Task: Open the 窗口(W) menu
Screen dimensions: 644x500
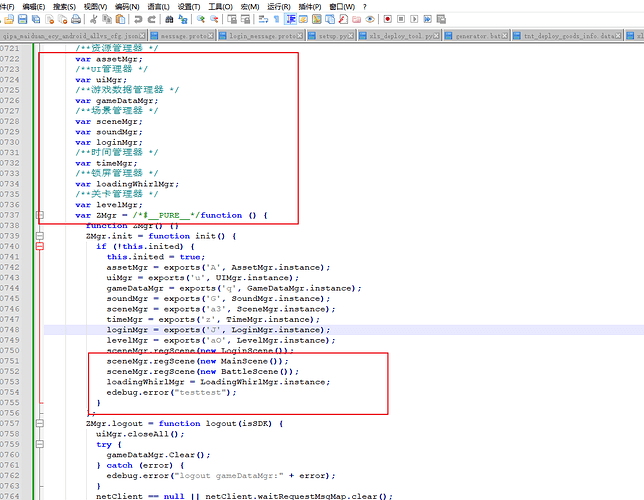Action: pyautogui.click(x=342, y=7)
